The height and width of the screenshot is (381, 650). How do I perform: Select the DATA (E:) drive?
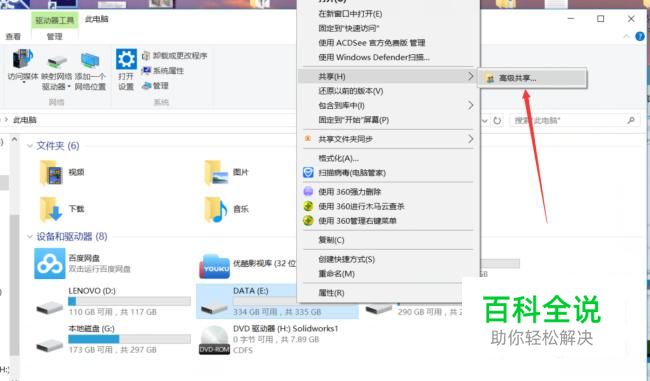277,302
